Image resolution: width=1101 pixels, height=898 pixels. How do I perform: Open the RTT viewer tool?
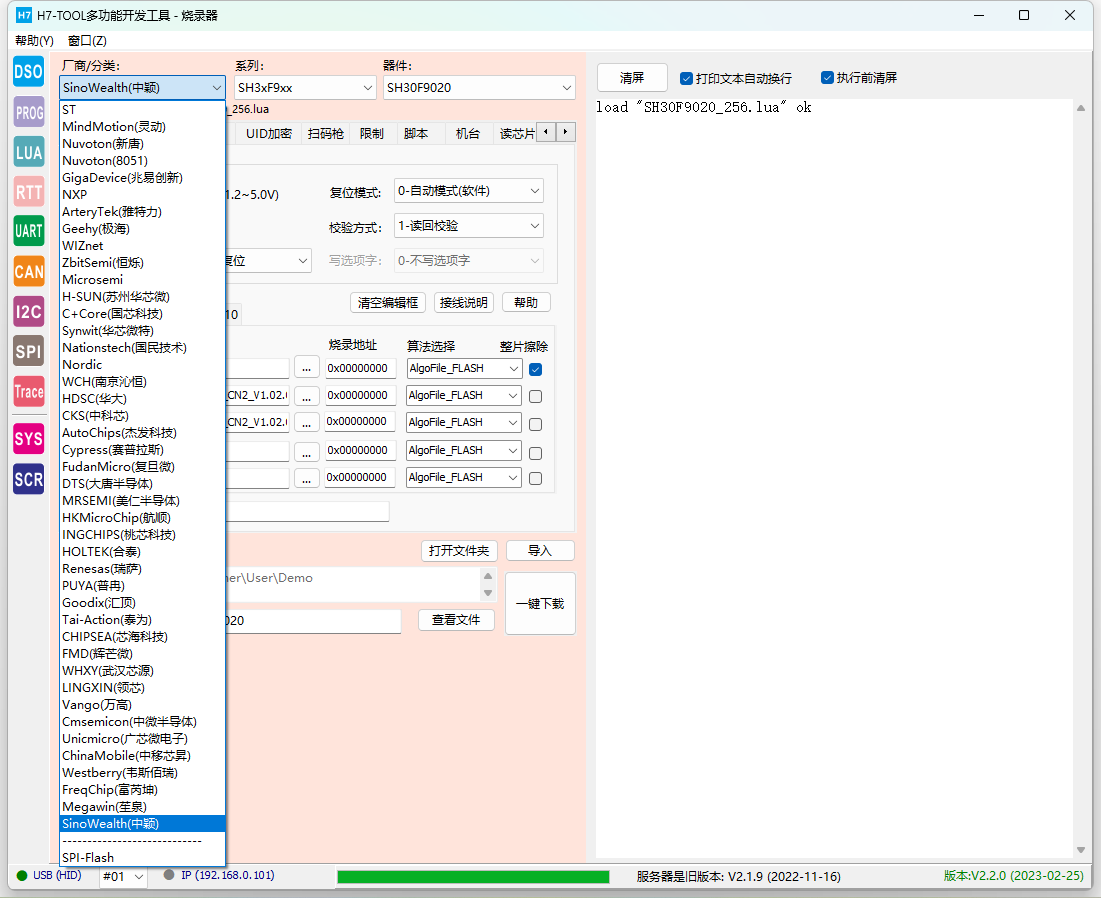click(x=29, y=192)
